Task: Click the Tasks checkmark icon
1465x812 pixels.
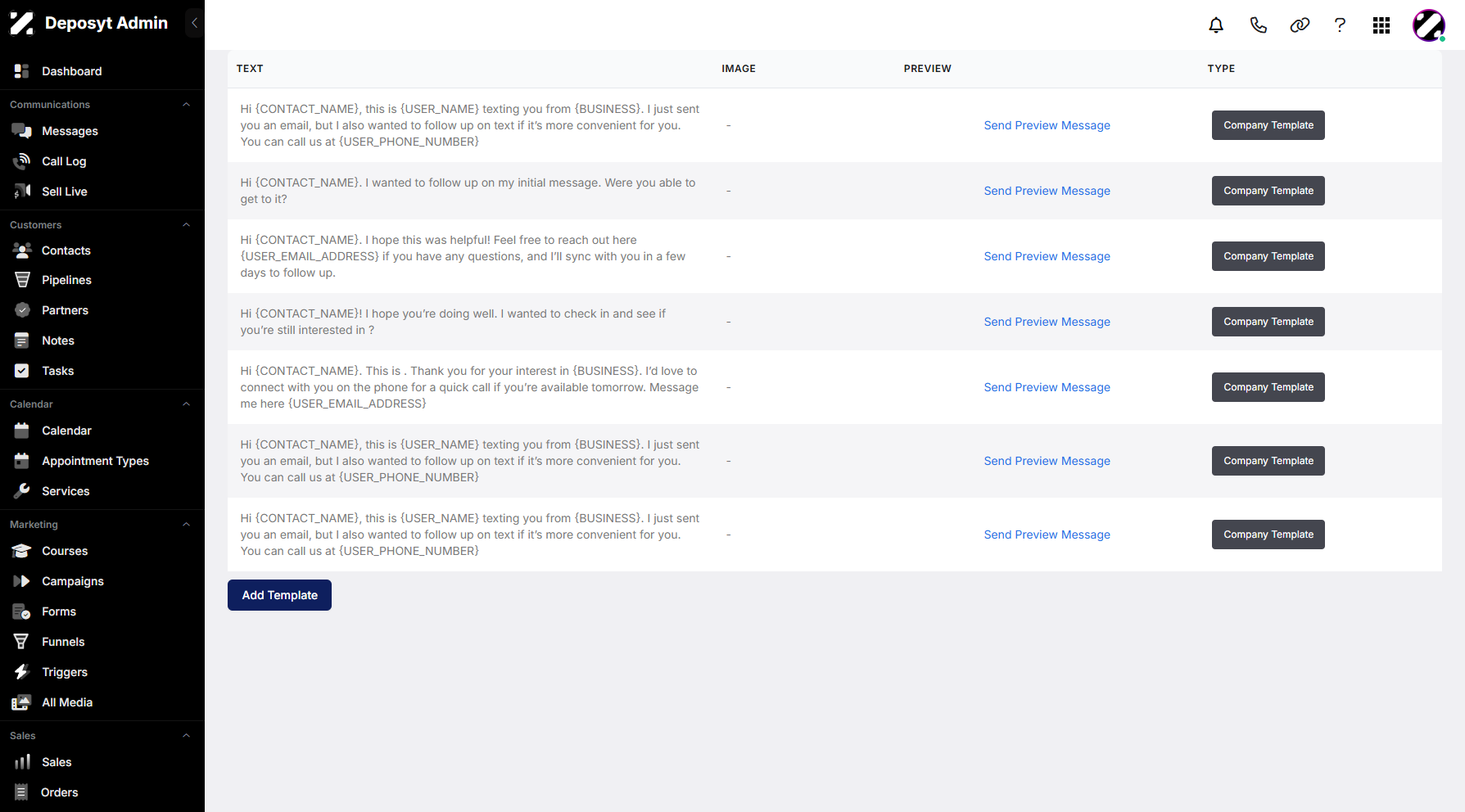Action: 22,371
